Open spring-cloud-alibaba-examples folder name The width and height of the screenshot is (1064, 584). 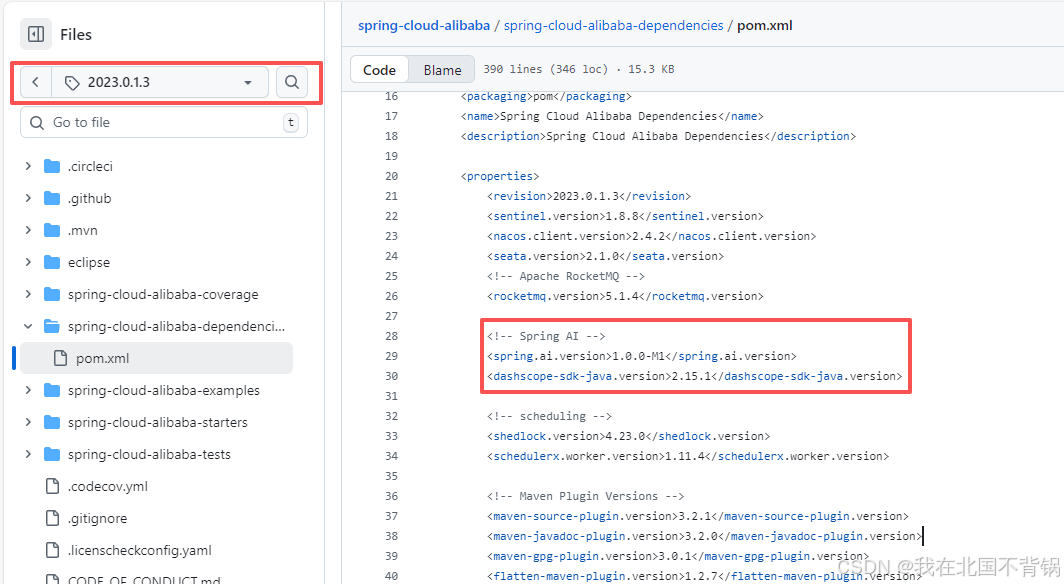164,390
